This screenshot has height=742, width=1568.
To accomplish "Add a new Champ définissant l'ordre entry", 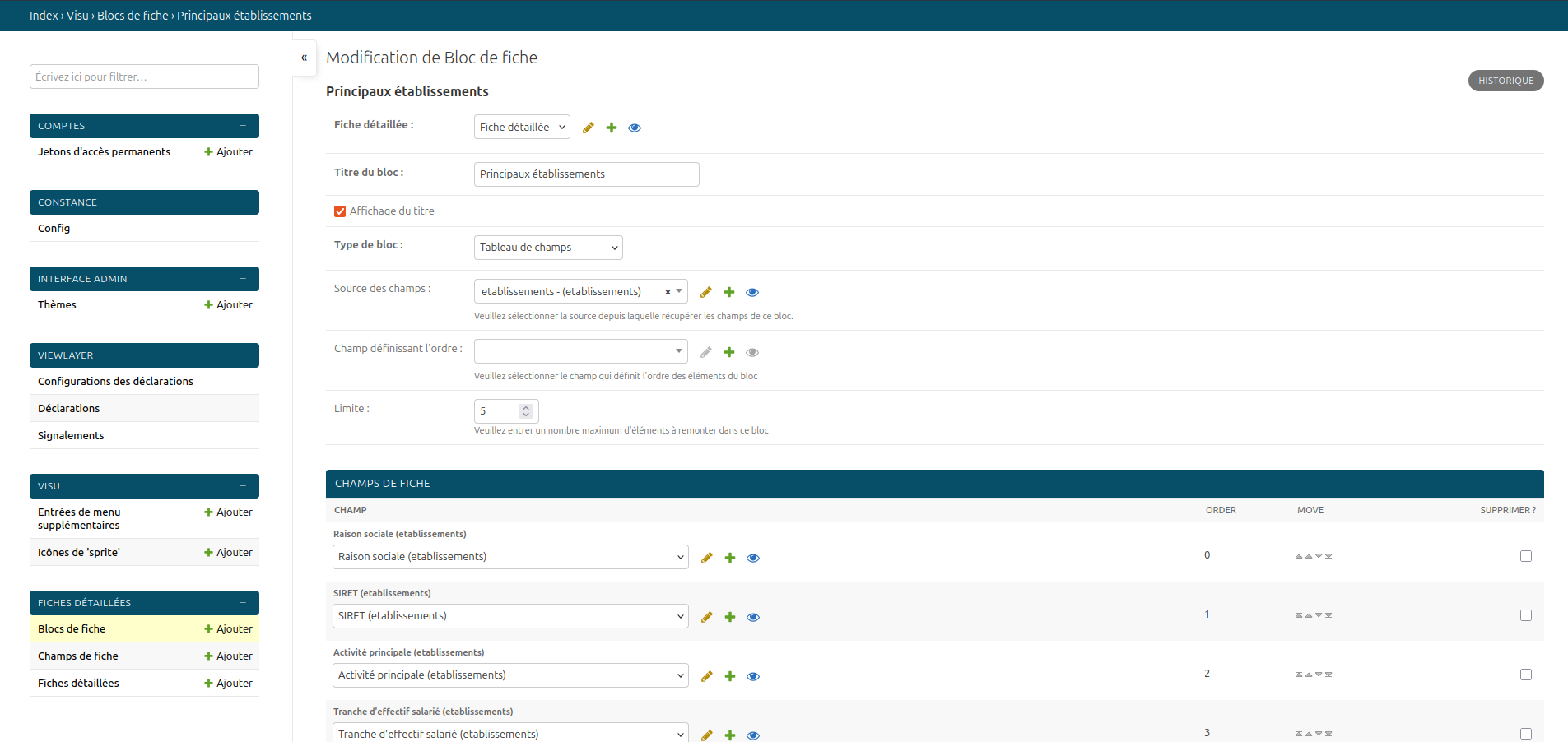I will [x=729, y=352].
